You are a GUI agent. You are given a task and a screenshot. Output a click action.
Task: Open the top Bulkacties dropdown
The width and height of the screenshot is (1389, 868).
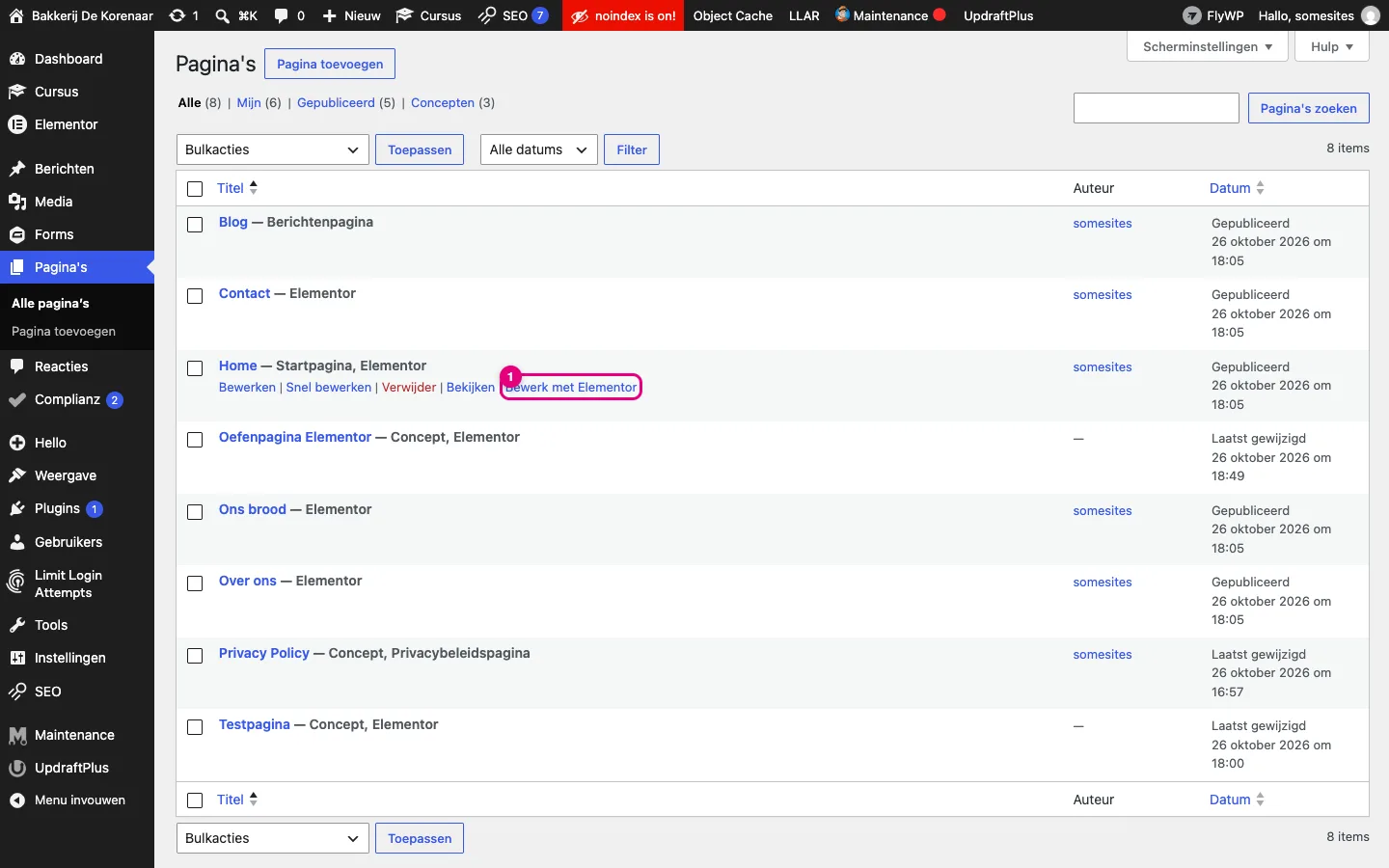click(x=273, y=149)
